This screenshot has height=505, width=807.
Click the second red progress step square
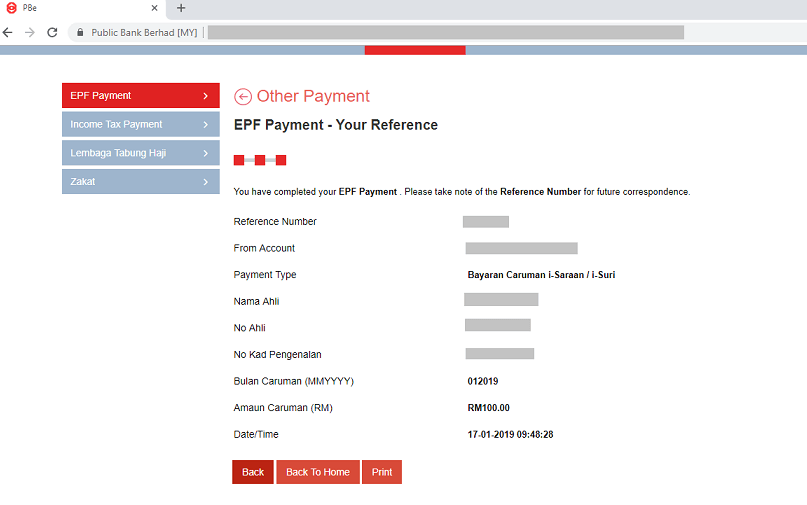pyautogui.click(x=260, y=160)
